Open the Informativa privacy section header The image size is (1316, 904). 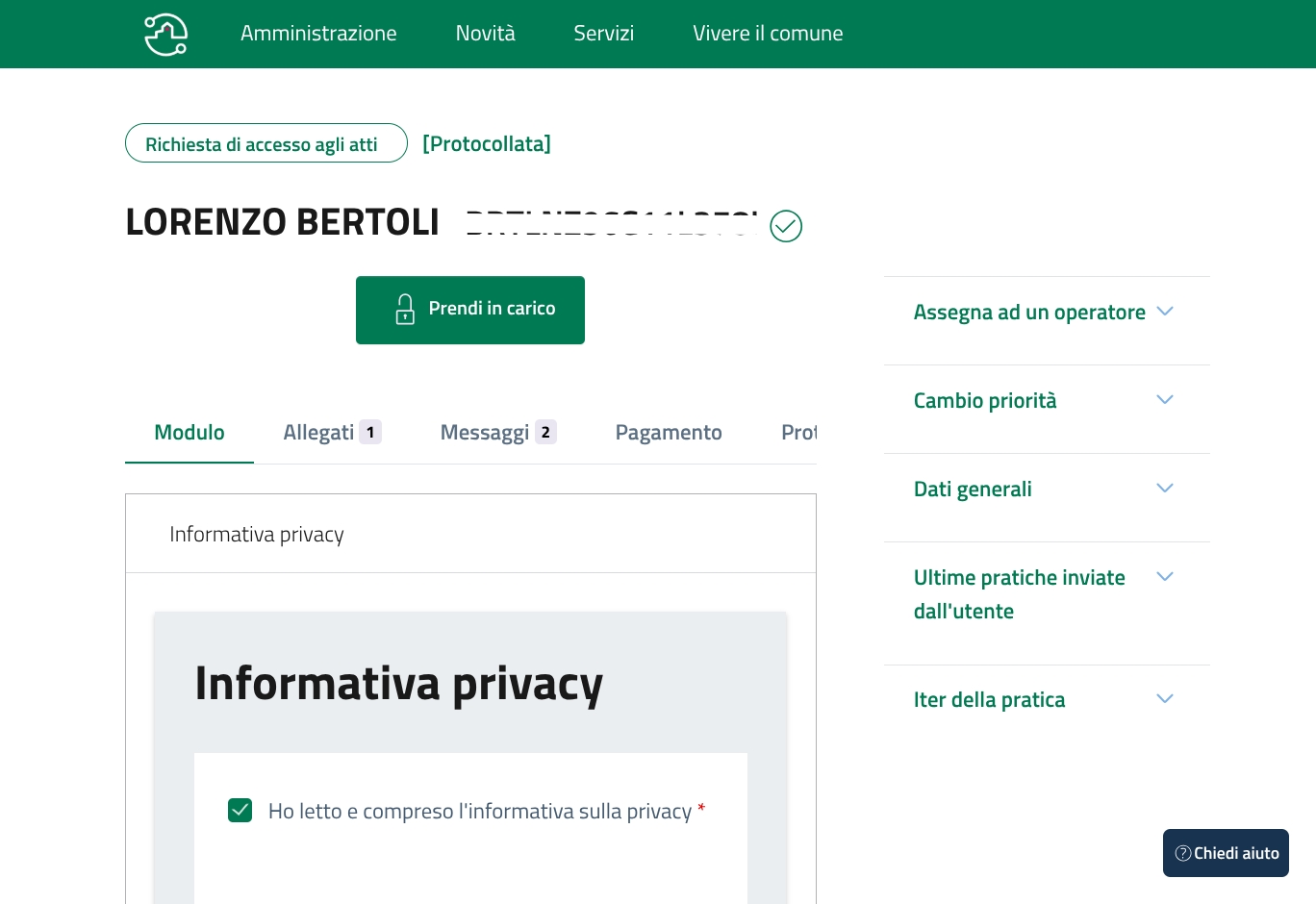(257, 535)
